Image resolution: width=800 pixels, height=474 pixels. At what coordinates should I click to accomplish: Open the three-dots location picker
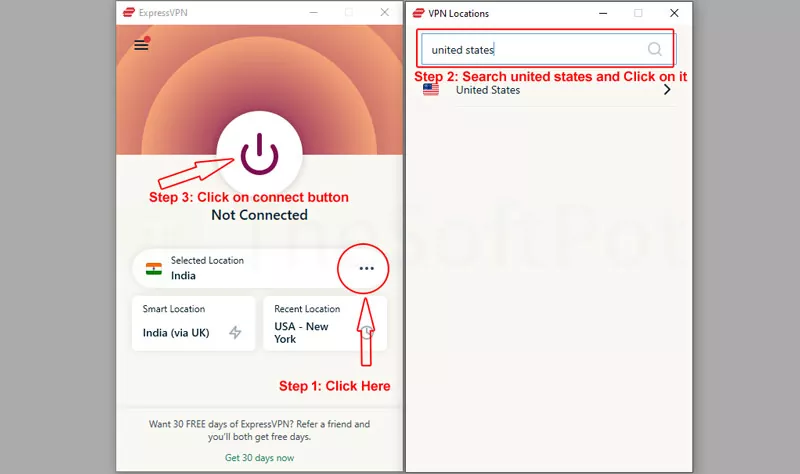point(366,268)
